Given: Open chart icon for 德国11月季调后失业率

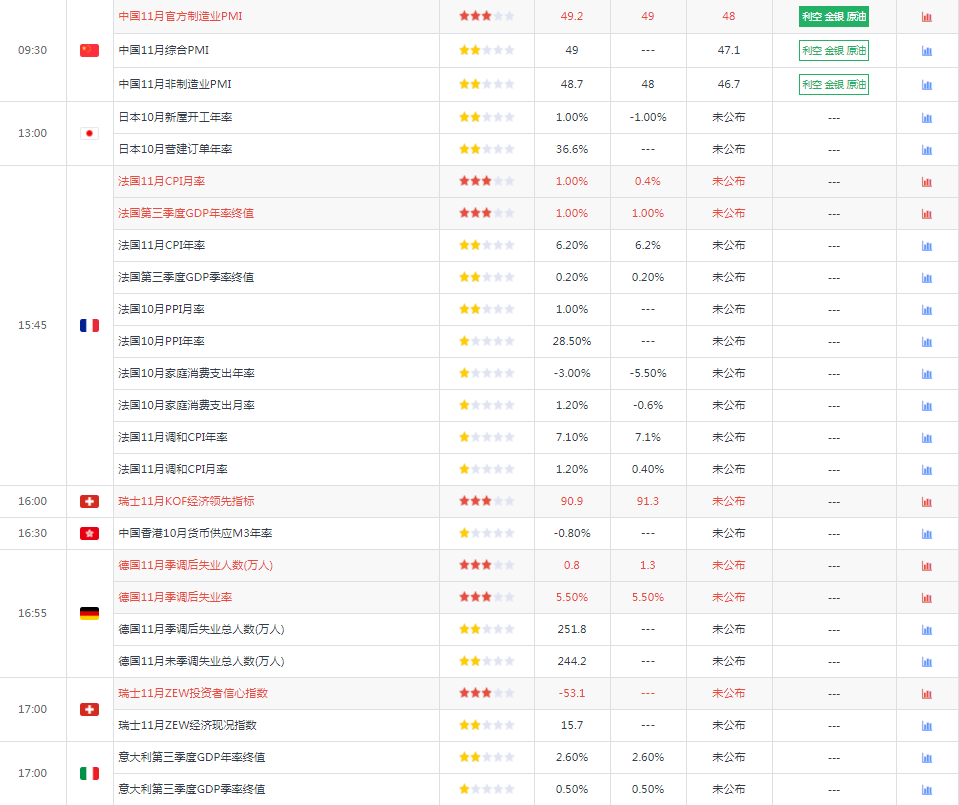Looking at the screenshot, I should pos(927,598).
